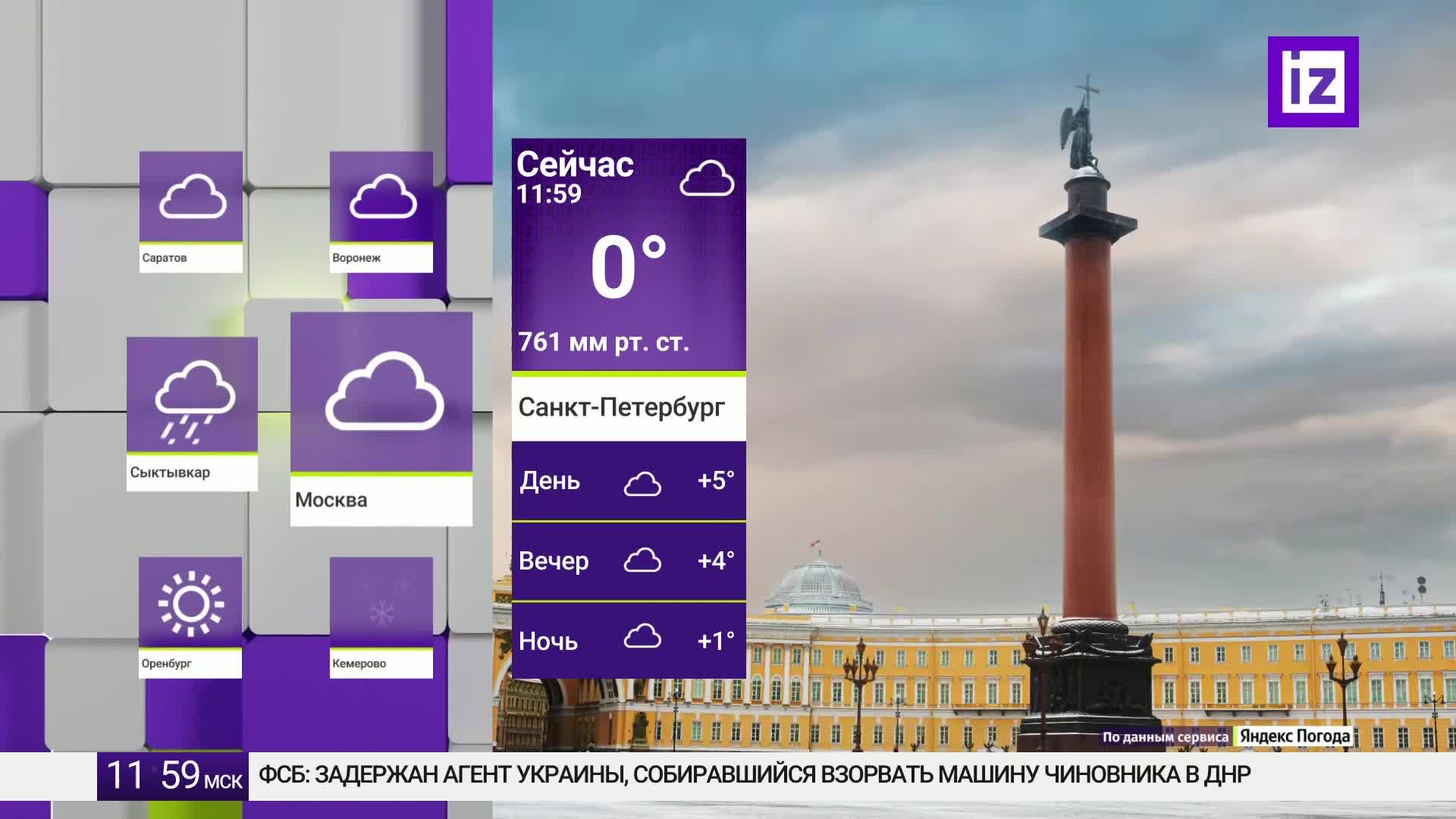Click the Kemerovo snowflake icon

click(382, 611)
